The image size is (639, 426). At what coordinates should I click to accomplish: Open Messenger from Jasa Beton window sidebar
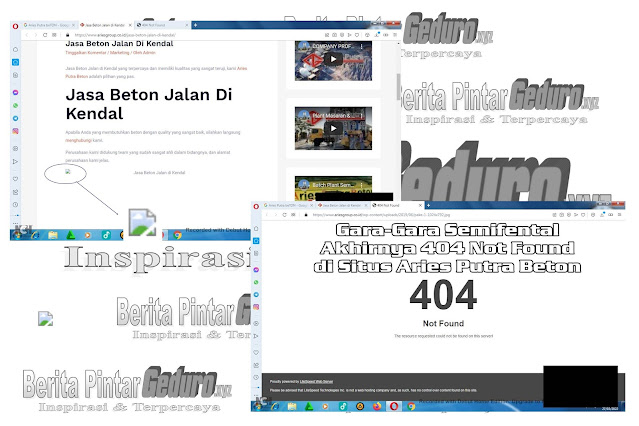click(x=15, y=93)
